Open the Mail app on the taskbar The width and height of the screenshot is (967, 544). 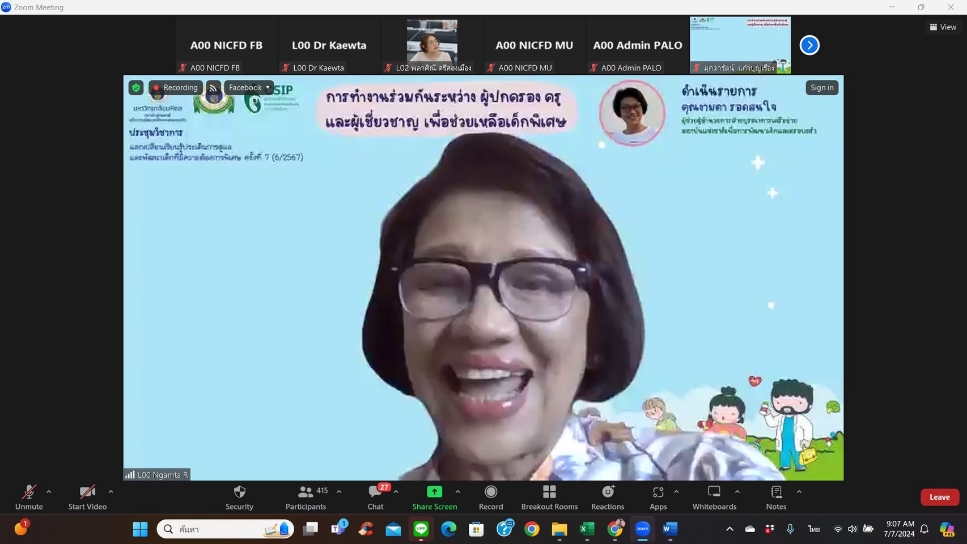coord(393,529)
